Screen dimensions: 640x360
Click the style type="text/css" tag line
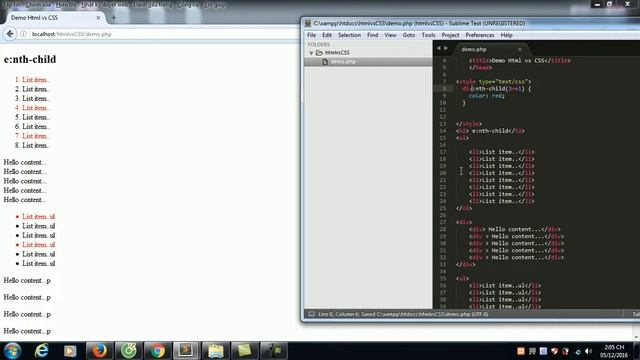493,82
